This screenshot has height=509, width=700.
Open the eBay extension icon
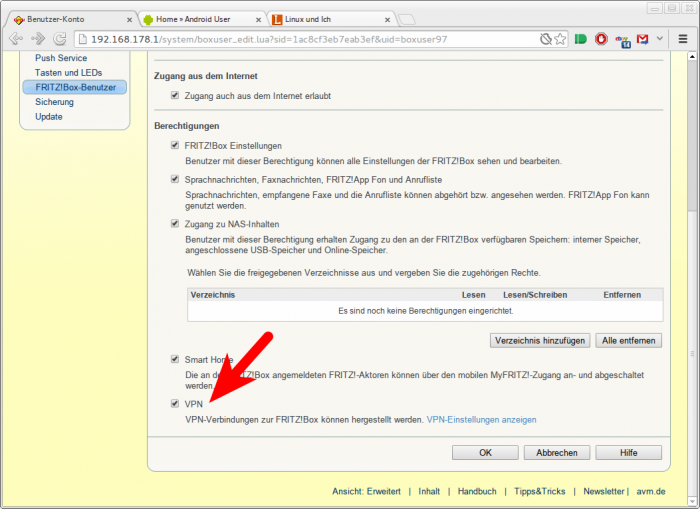pos(622,39)
